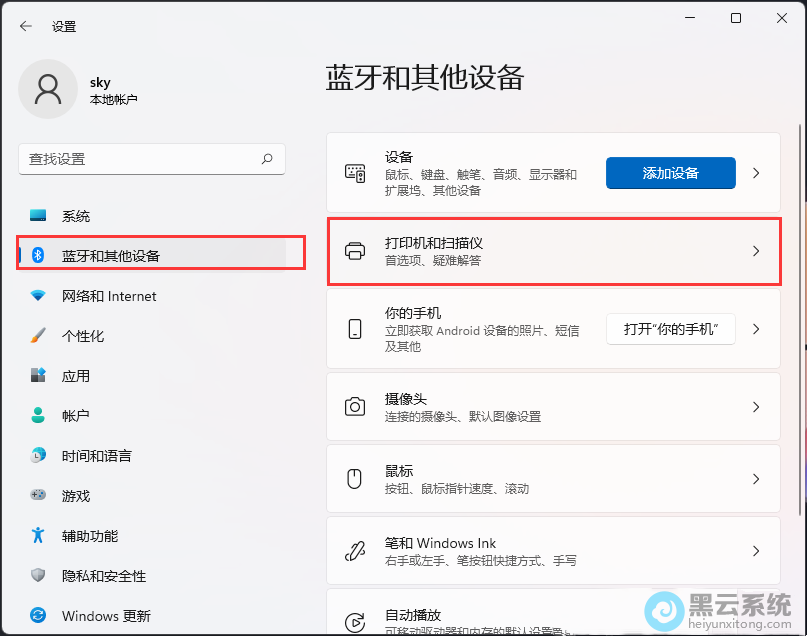Click the 打开"你的手机" button

670,329
